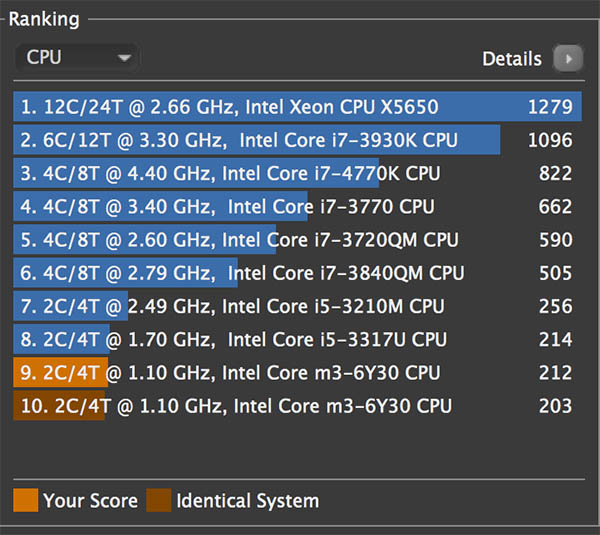Select rank 10 Intel Core m3-6Y30 row
The image size is (600, 535).
coord(297,406)
